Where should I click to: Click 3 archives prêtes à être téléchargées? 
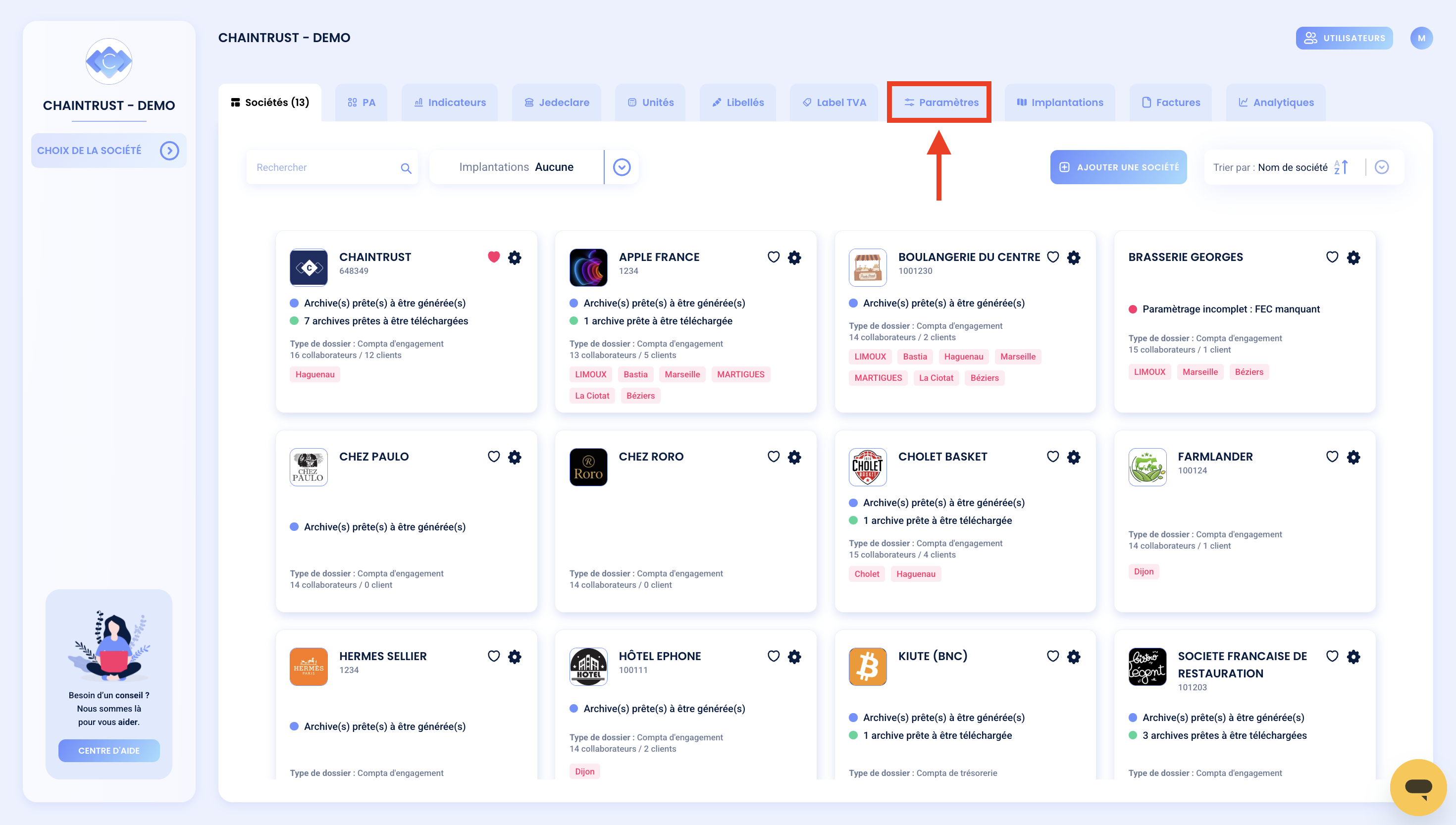coord(1224,735)
